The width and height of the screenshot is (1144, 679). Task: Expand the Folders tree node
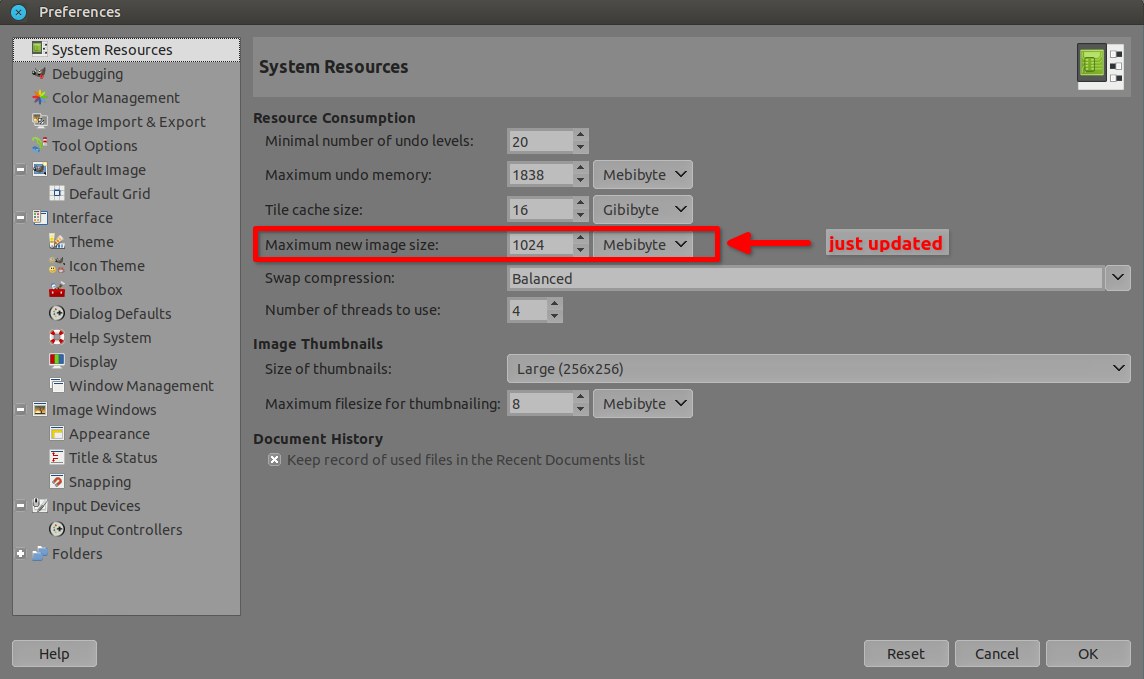(x=20, y=554)
